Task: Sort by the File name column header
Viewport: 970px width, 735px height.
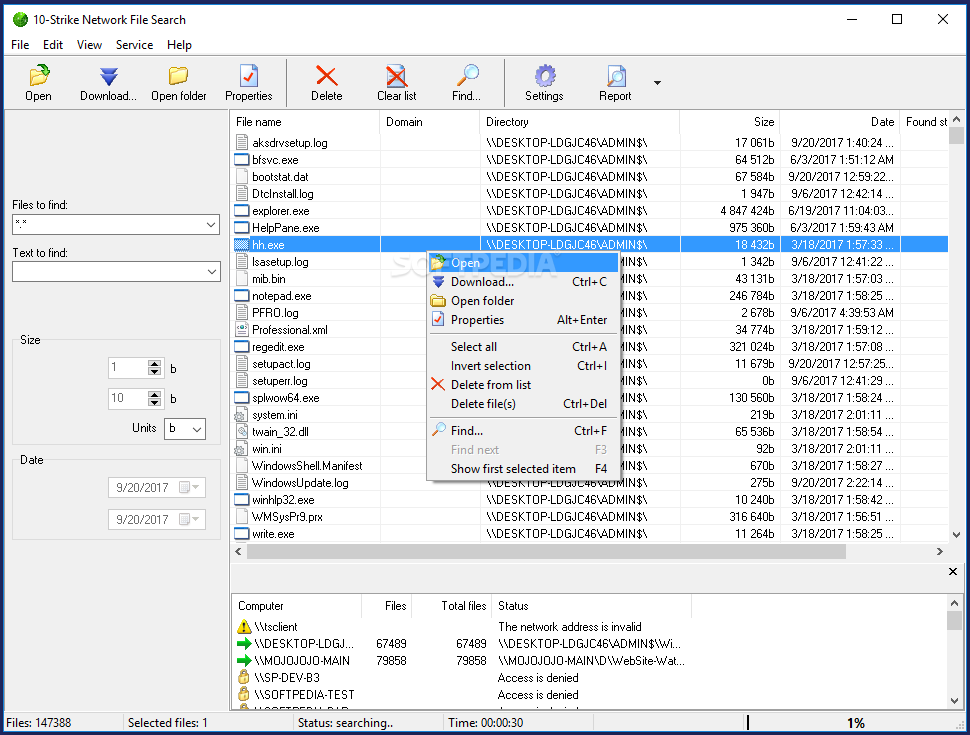Action: click(305, 122)
